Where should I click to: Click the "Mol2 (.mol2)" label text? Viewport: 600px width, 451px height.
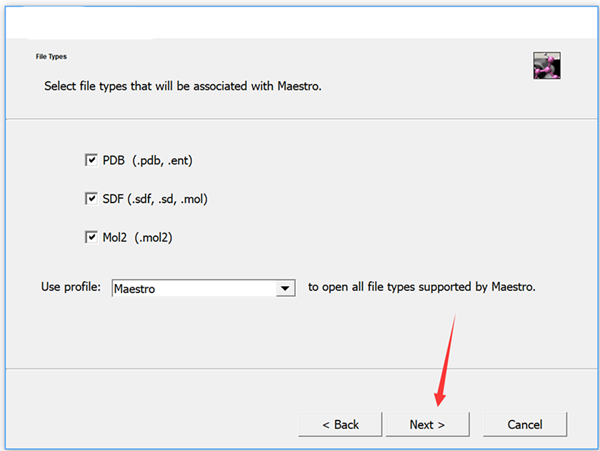tap(143, 238)
